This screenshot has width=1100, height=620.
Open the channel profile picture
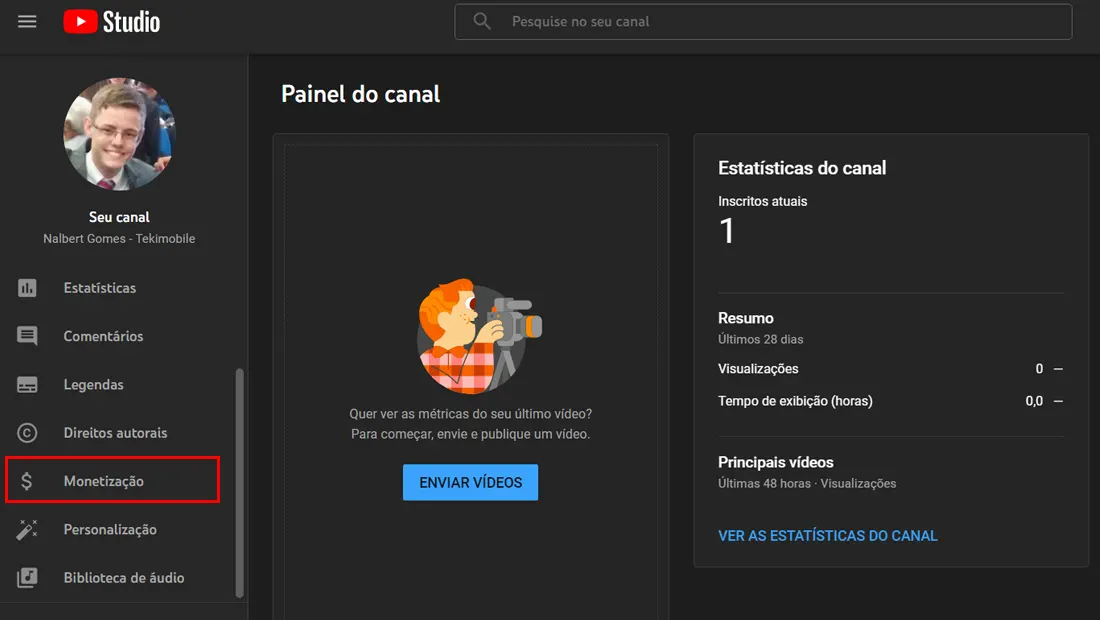[x=119, y=134]
